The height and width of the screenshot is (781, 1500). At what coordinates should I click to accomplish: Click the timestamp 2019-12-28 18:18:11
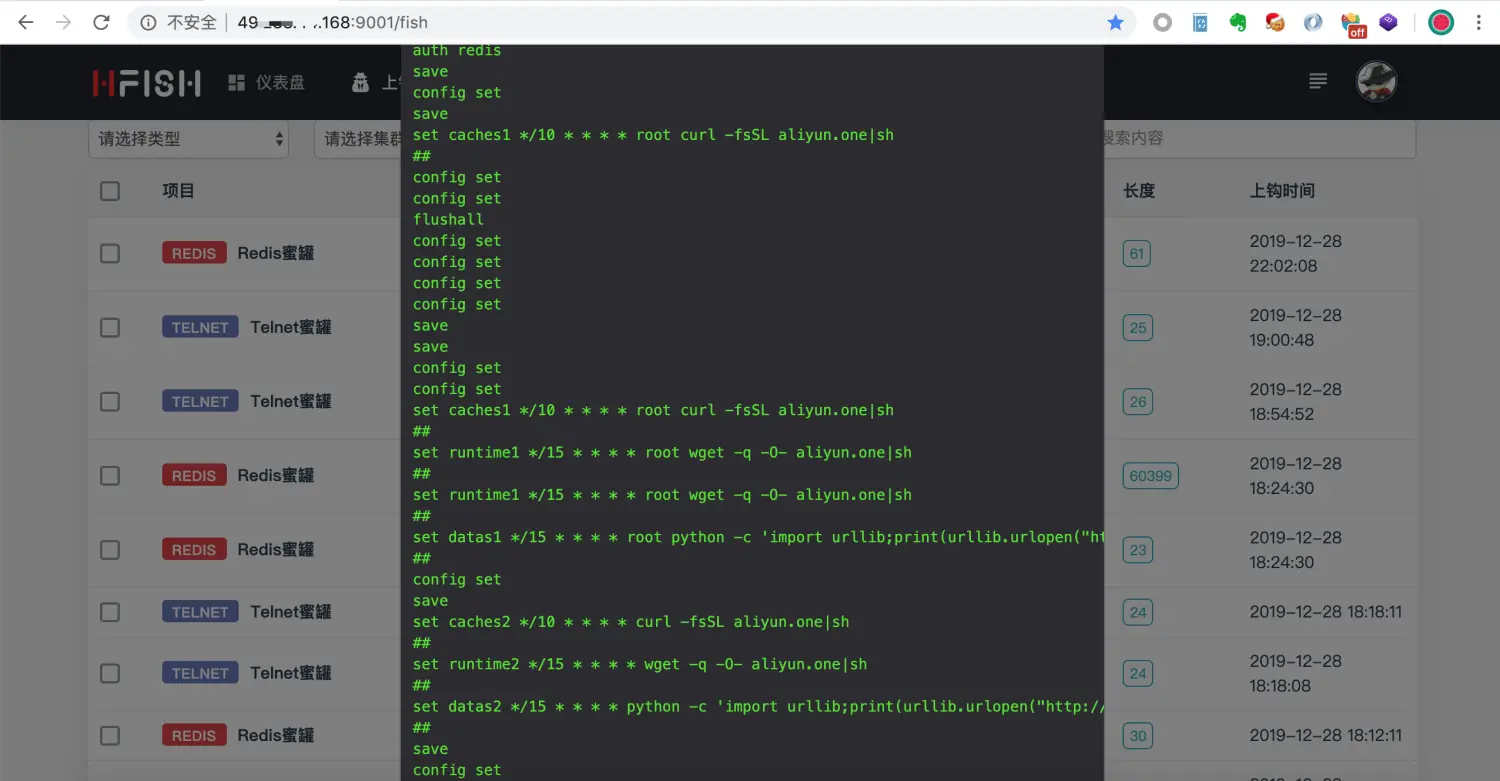pyautogui.click(x=1326, y=612)
